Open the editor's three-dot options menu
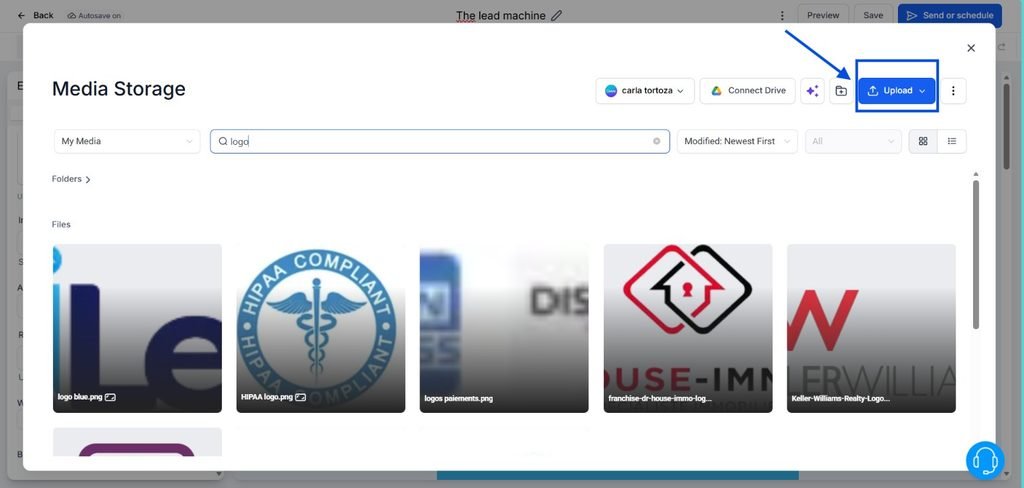Viewport: 1024px width, 488px height. point(782,16)
